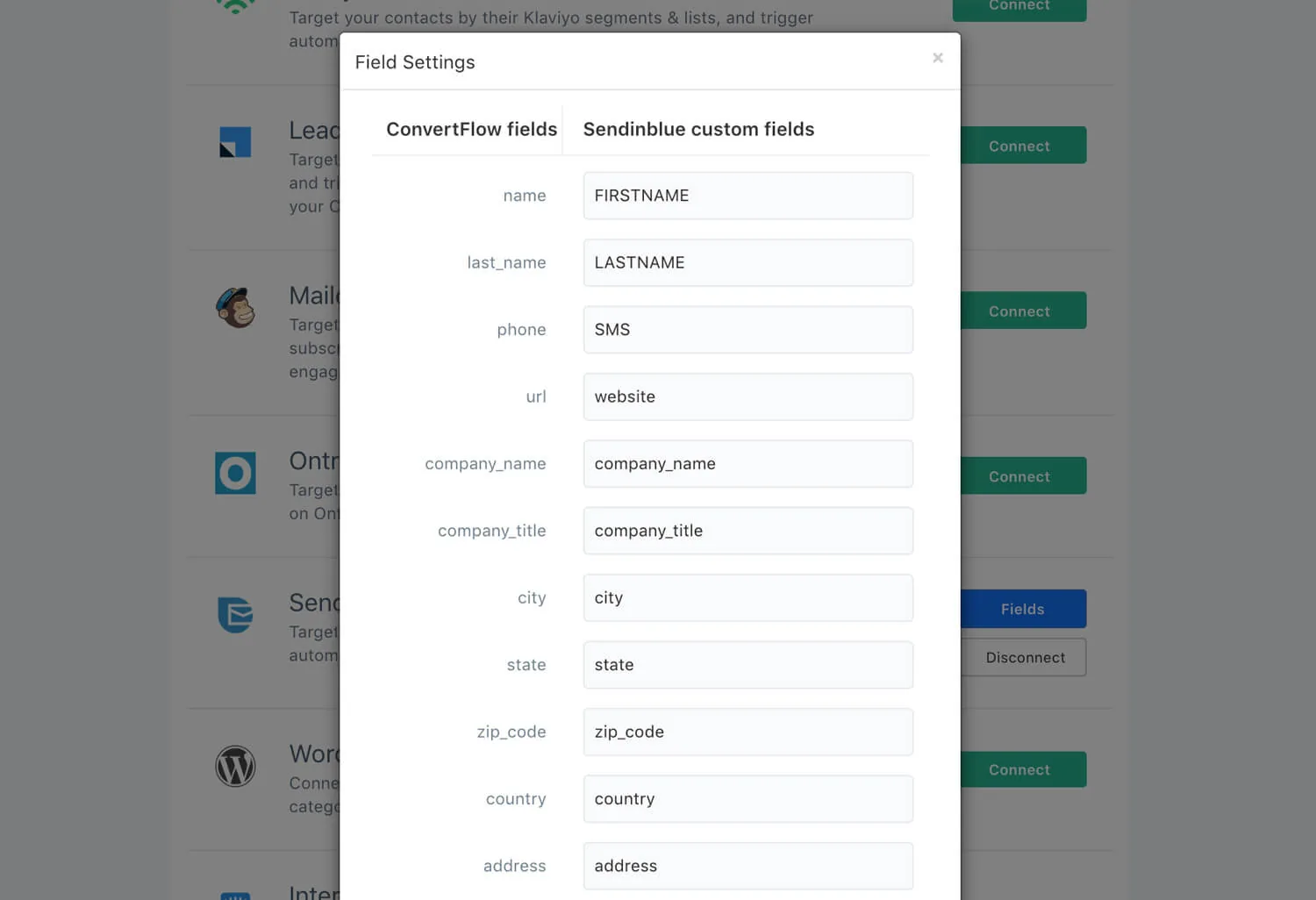Connect the Ontraport integration

click(x=1023, y=475)
